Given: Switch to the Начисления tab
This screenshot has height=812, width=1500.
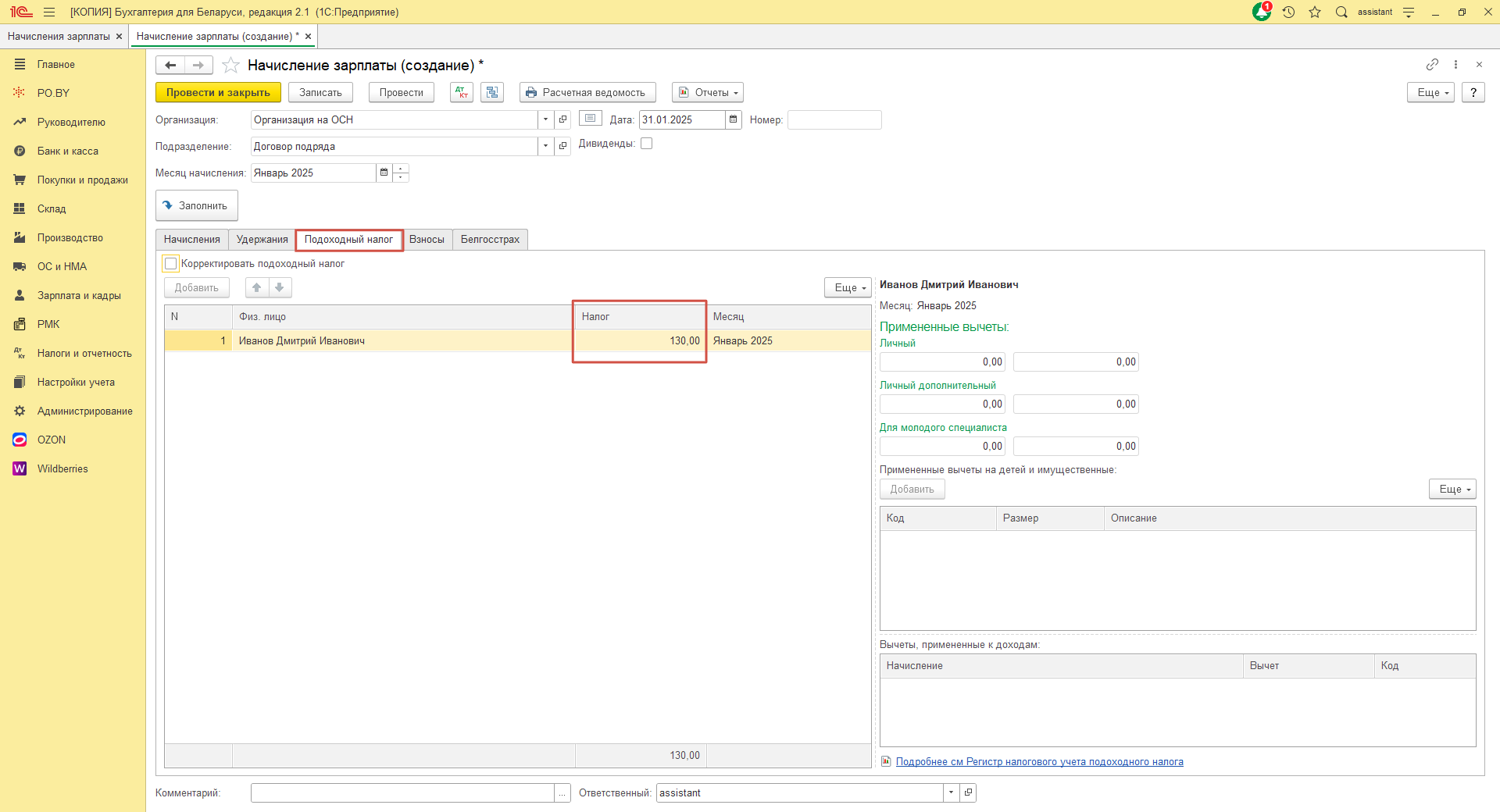Looking at the screenshot, I should tap(191, 240).
